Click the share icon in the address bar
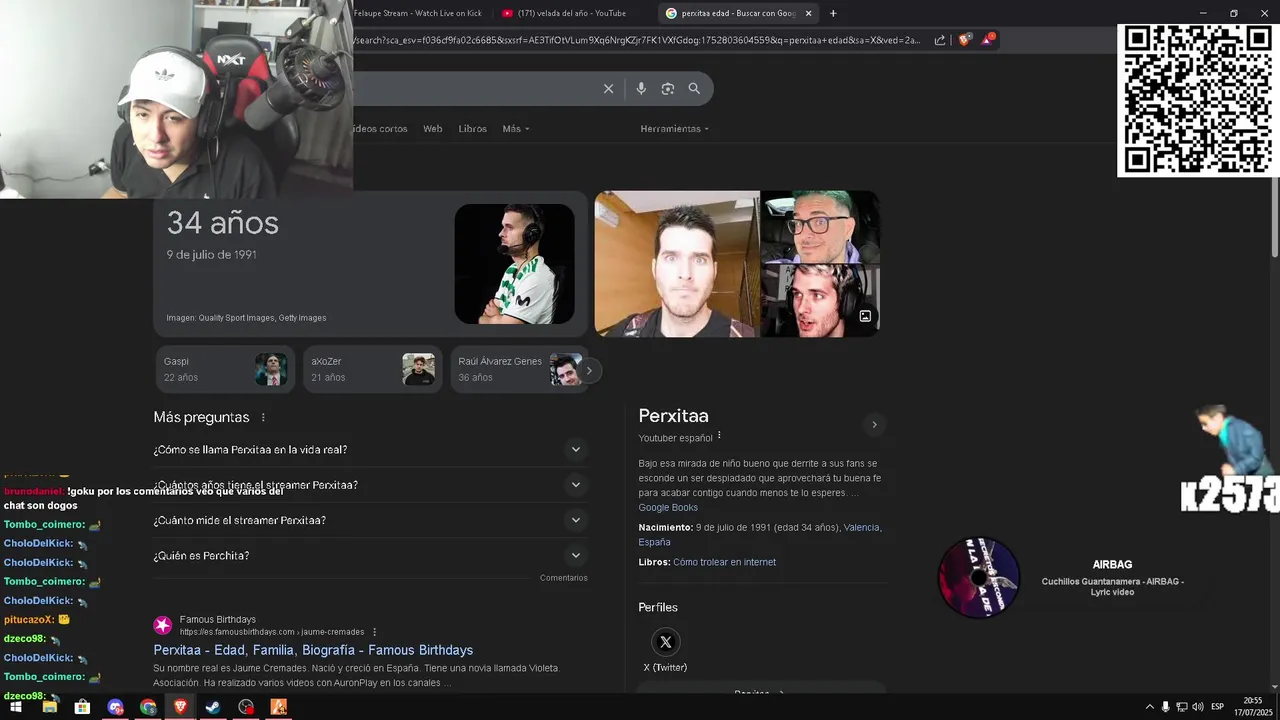The image size is (1280, 720). 940,40
